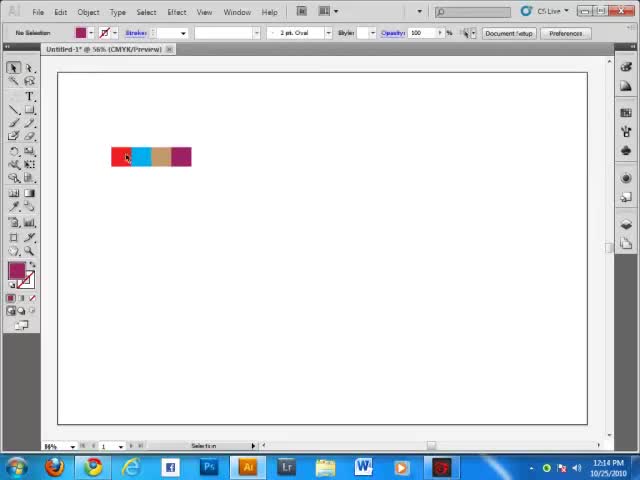This screenshot has width=640, height=480.
Task: Select the Selection tool (black arrow)
Action: pyautogui.click(x=13, y=68)
